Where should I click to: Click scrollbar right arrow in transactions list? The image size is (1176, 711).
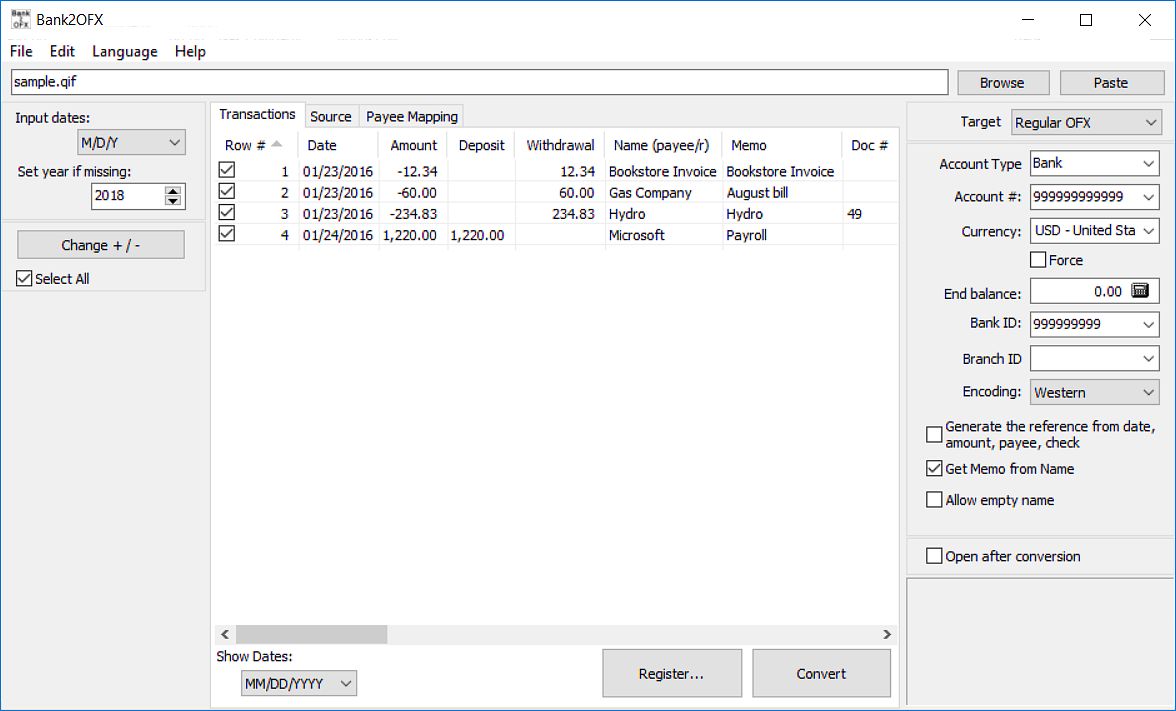887,634
